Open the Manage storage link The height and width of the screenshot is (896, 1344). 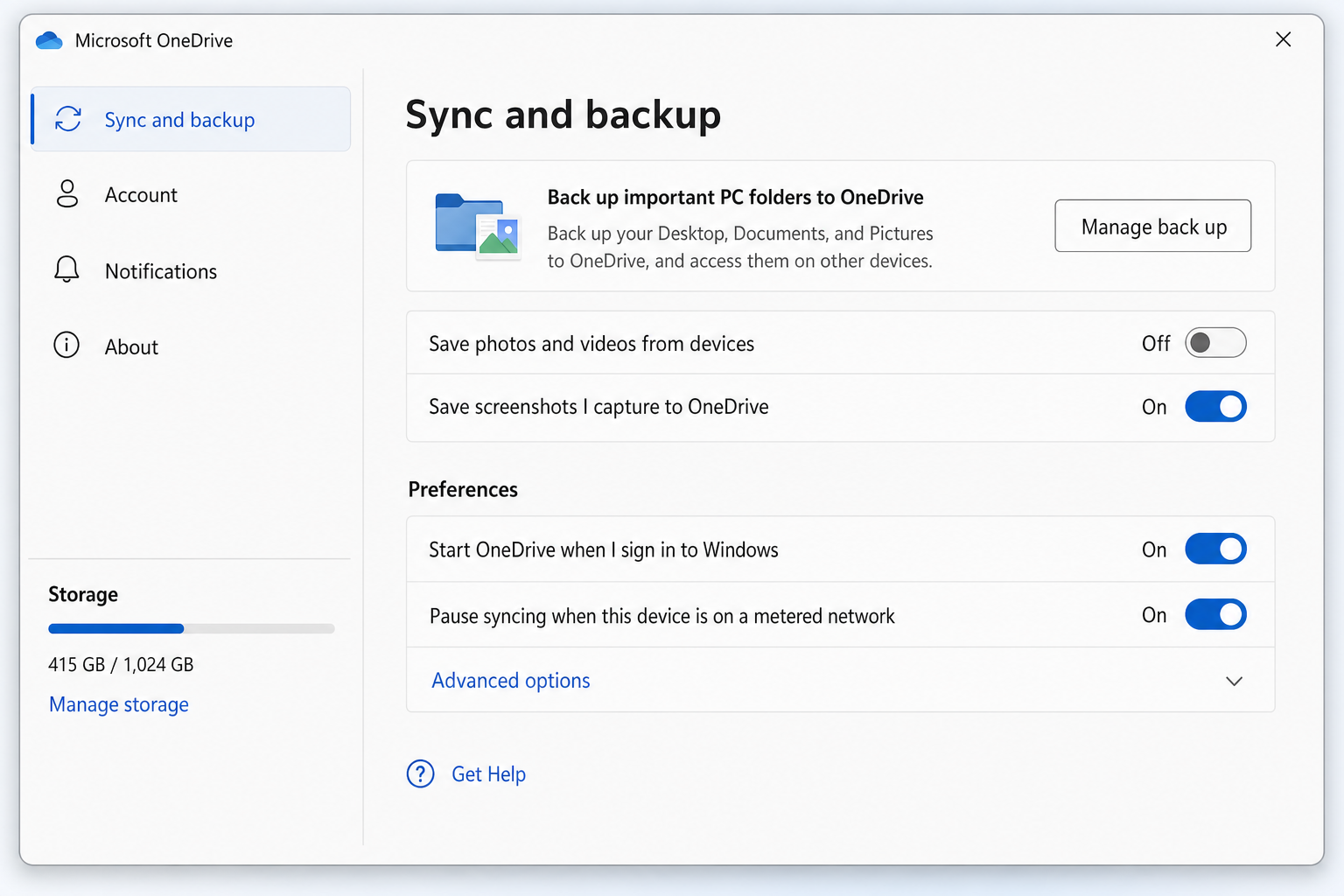coord(119,704)
